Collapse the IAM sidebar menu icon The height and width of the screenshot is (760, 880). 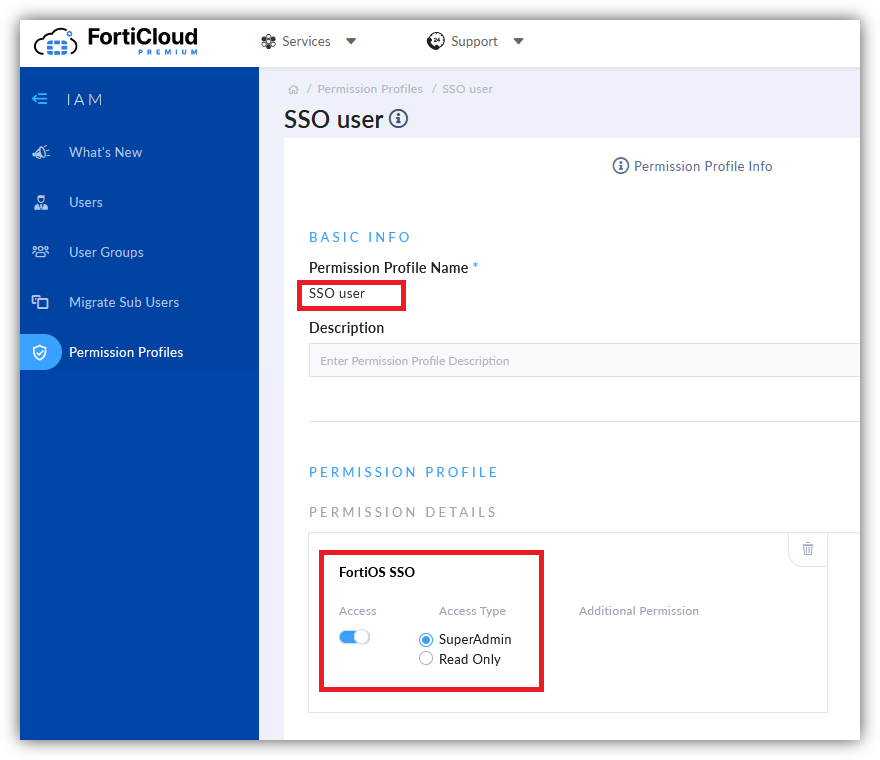40,99
